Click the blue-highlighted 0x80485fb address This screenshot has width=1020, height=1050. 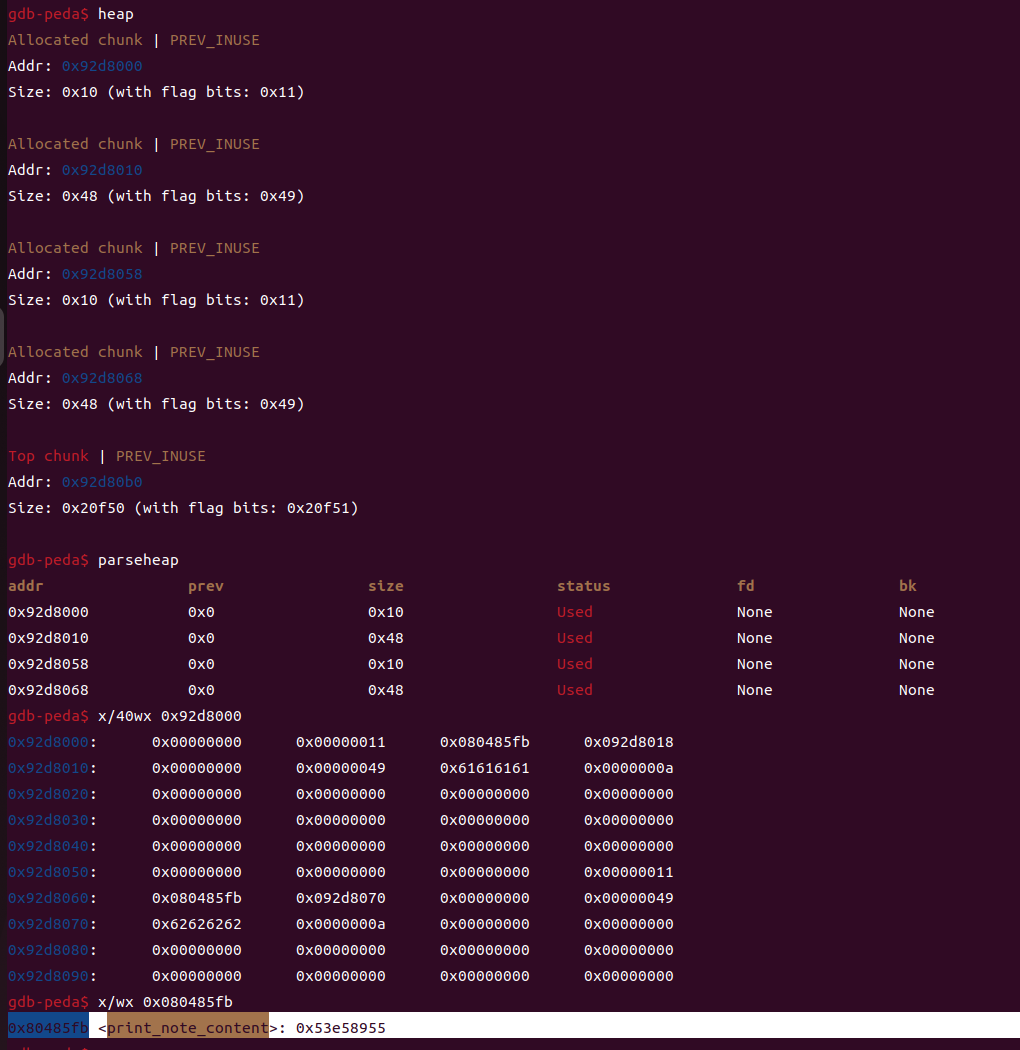(x=47, y=1028)
